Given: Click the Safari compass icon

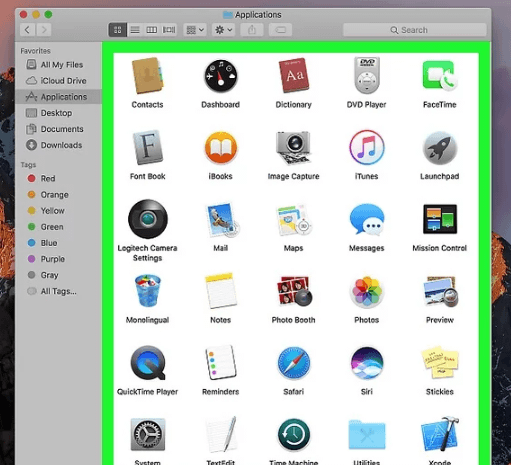Looking at the screenshot, I should click(x=294, y=363).
